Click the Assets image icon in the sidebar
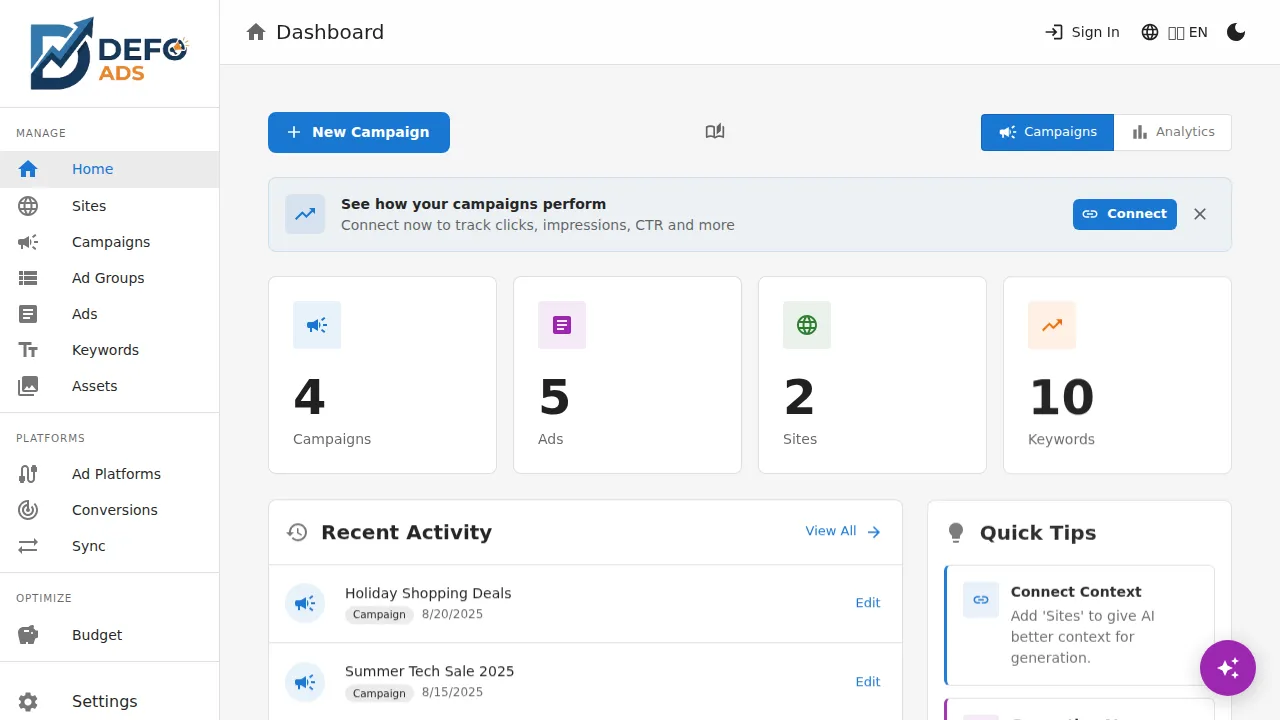The height and width of the screenshot is (720, 1280). pos(28,386)
